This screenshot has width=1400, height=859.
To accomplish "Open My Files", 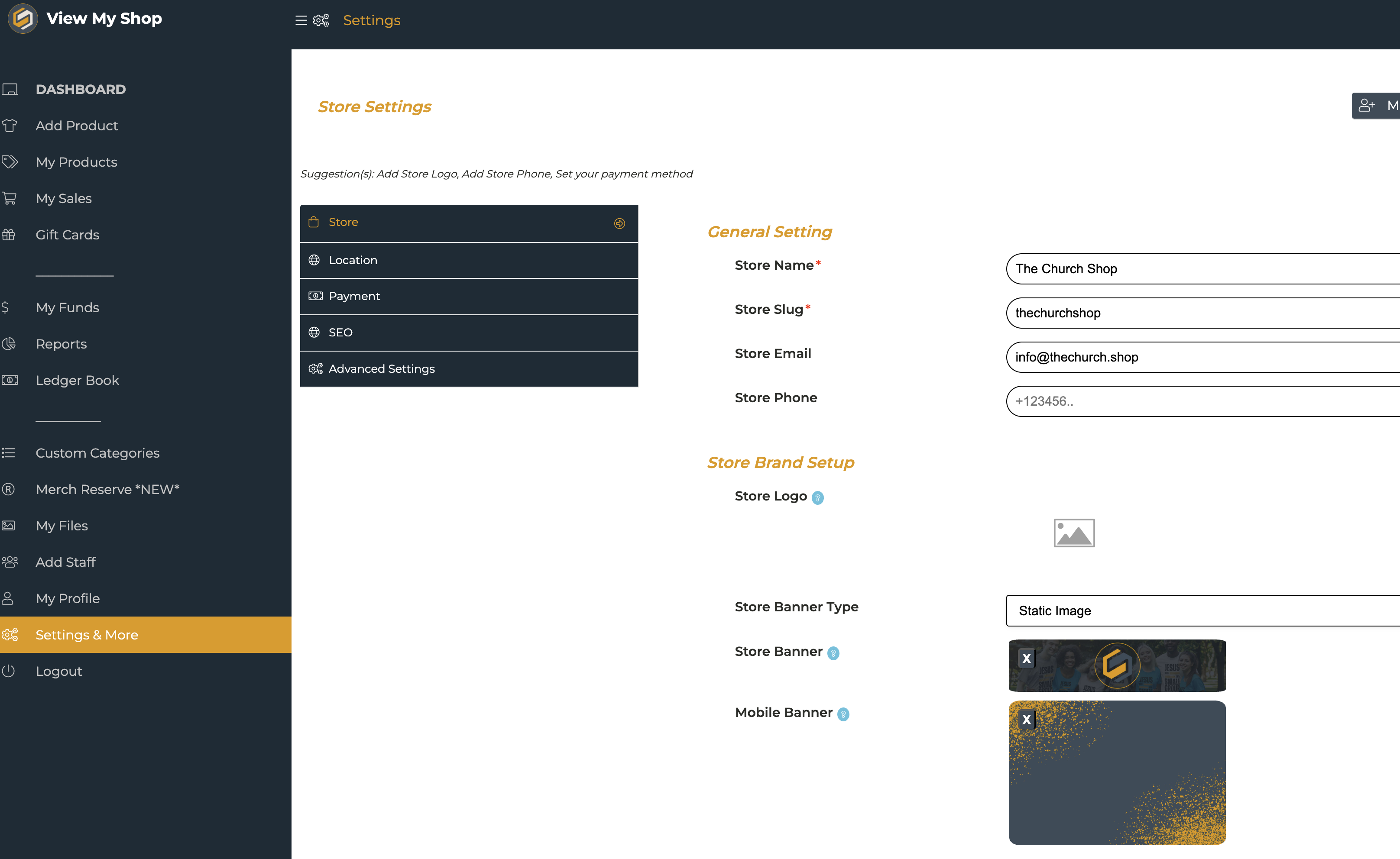I will click(x=62, y=526).
